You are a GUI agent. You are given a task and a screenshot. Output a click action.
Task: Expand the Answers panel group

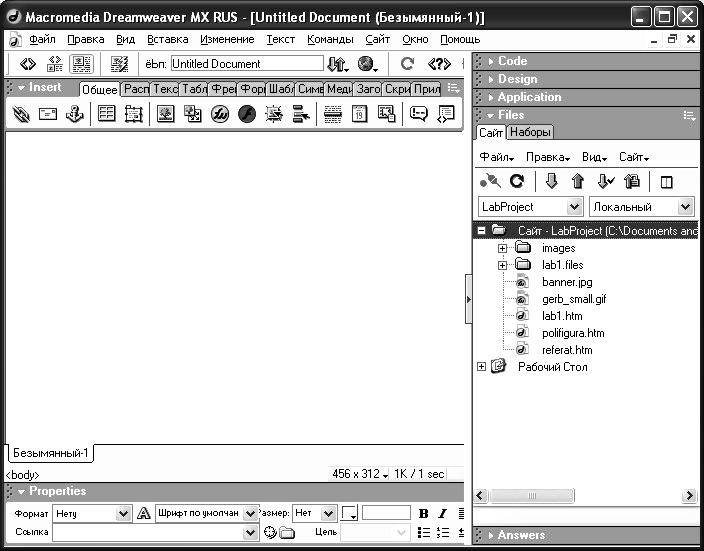[x=491, y=535]
